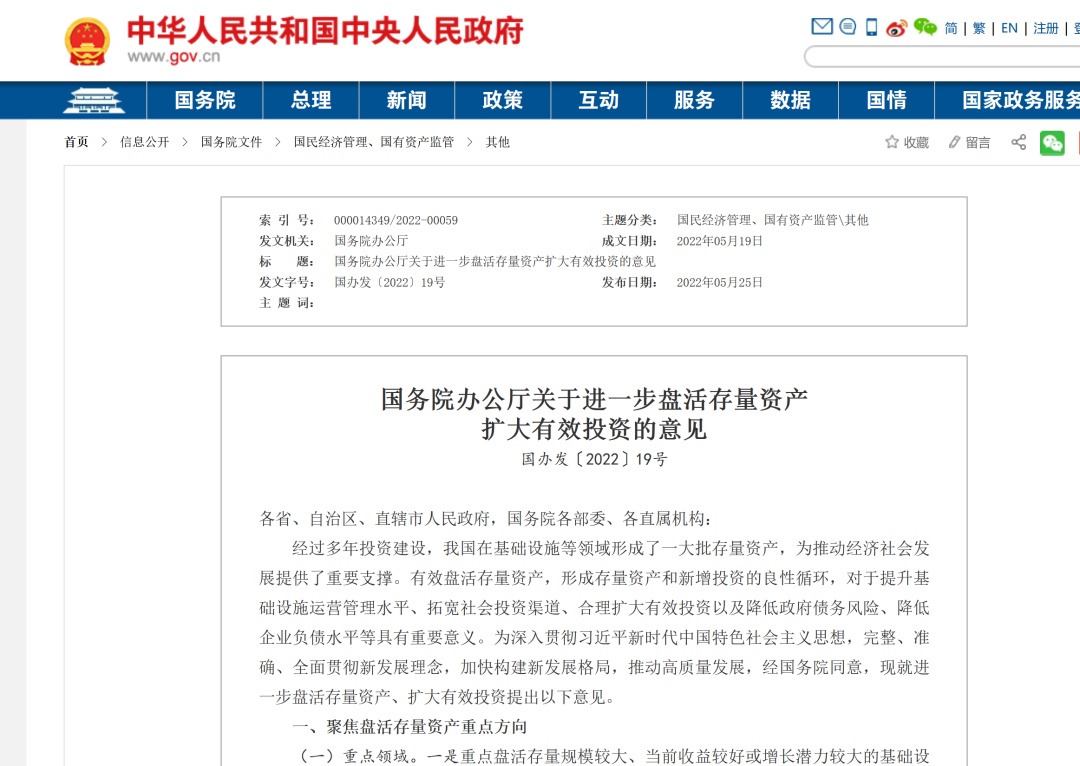Image resolution: width=1080 pixels, height=766 pixels.
Task: Click the government building icon in navbar
Action: tap(94, 100)
